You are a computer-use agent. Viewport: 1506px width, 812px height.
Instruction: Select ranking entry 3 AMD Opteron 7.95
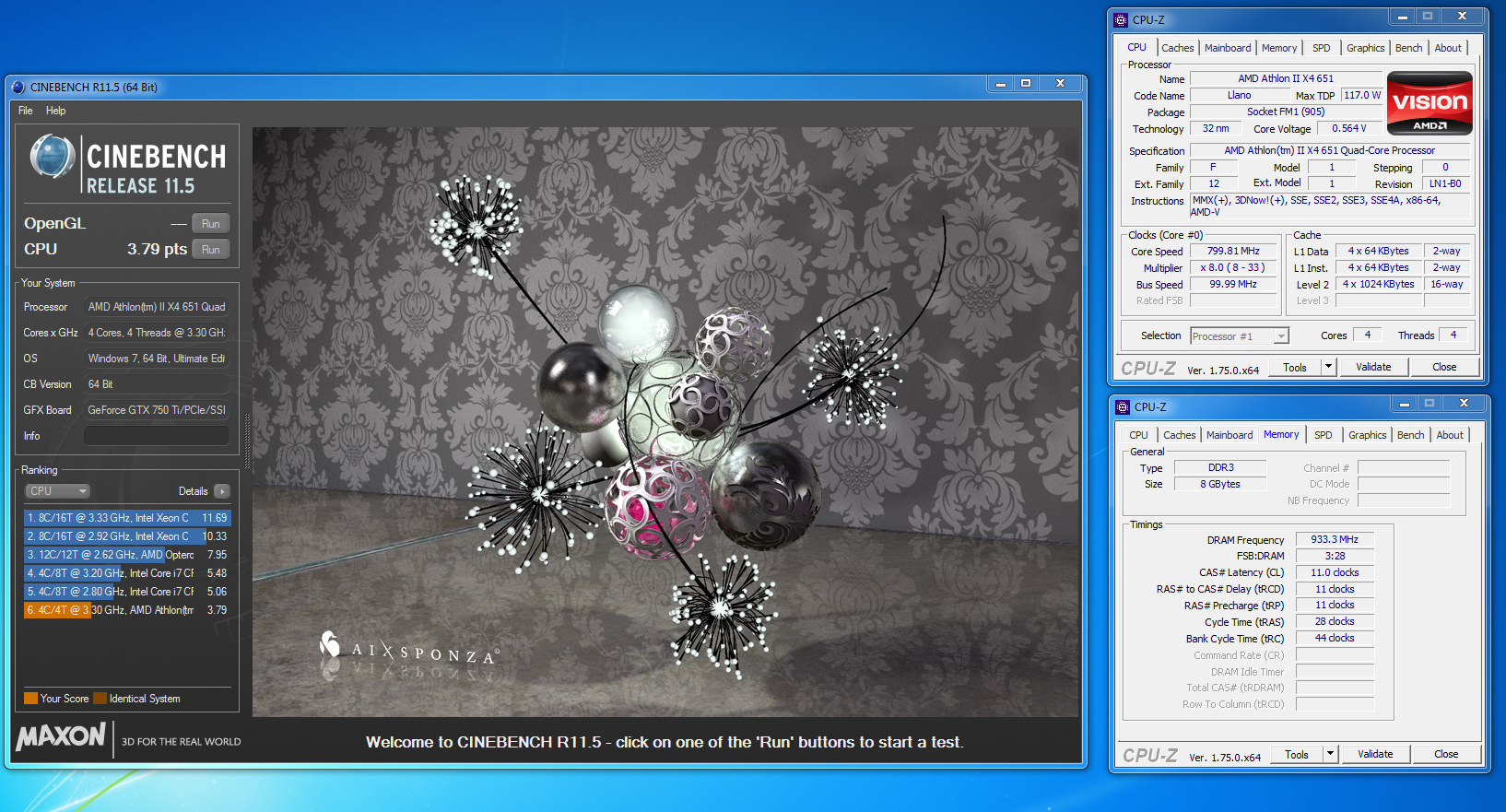click(x=127, y=555)
